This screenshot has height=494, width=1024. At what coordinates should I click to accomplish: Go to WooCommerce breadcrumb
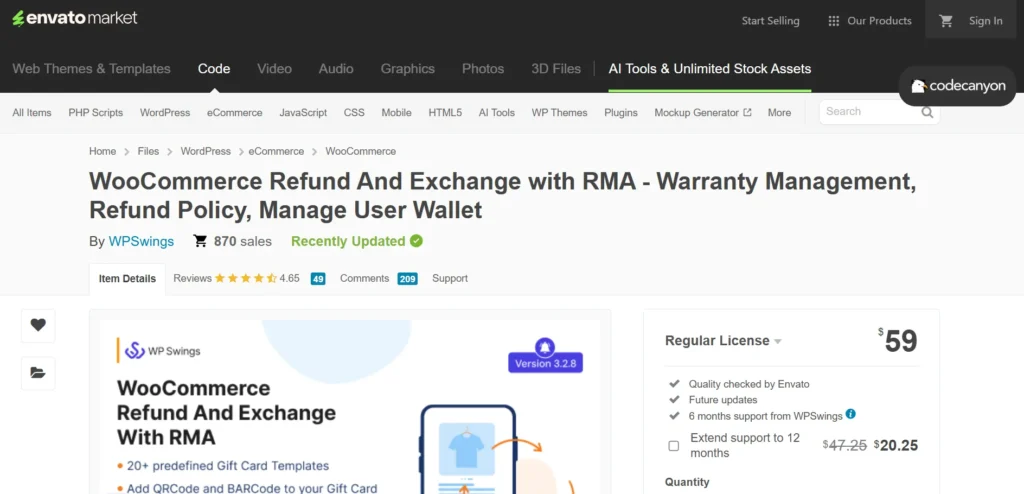pos(360,151)
